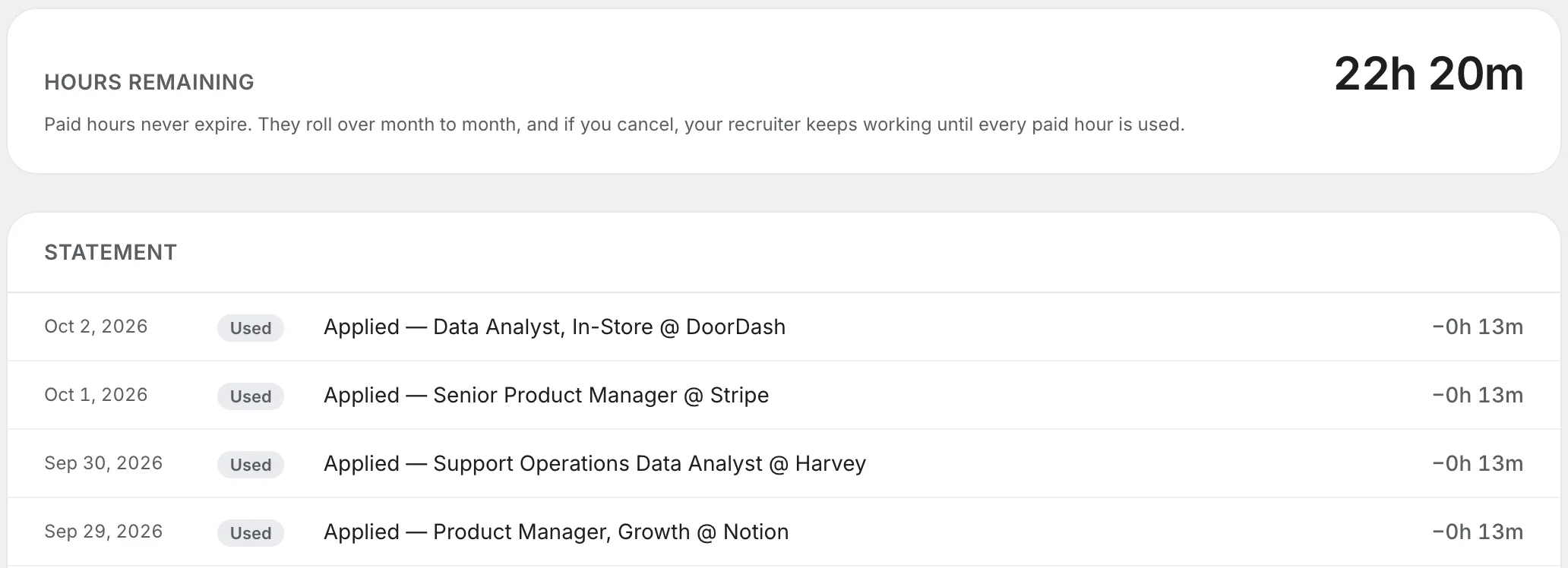
Task: Select the STATEMENT heading
Action: coord(110,252)
